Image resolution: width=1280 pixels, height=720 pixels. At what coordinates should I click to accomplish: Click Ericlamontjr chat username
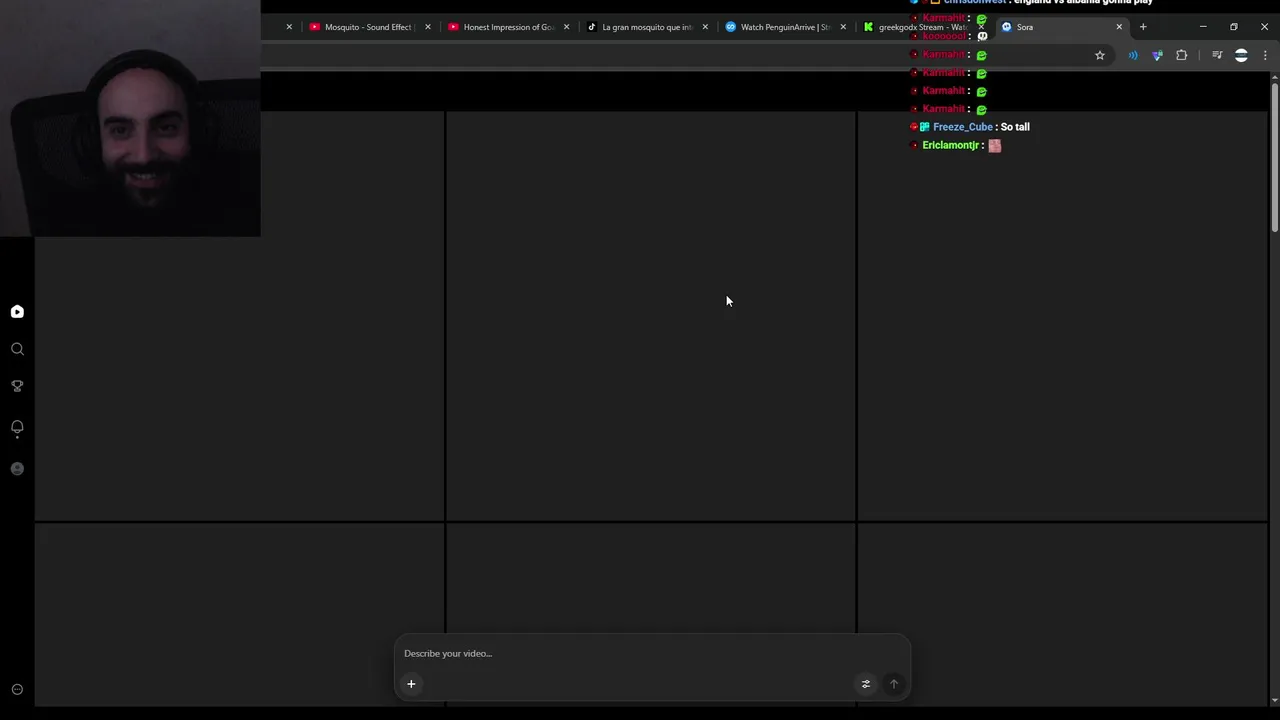(951, 145)
